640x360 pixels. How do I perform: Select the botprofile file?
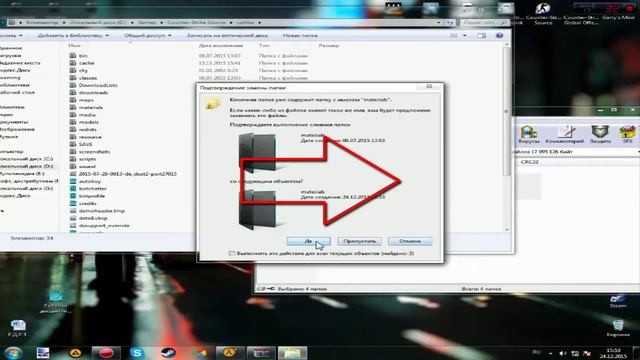[x=92, y=196]
